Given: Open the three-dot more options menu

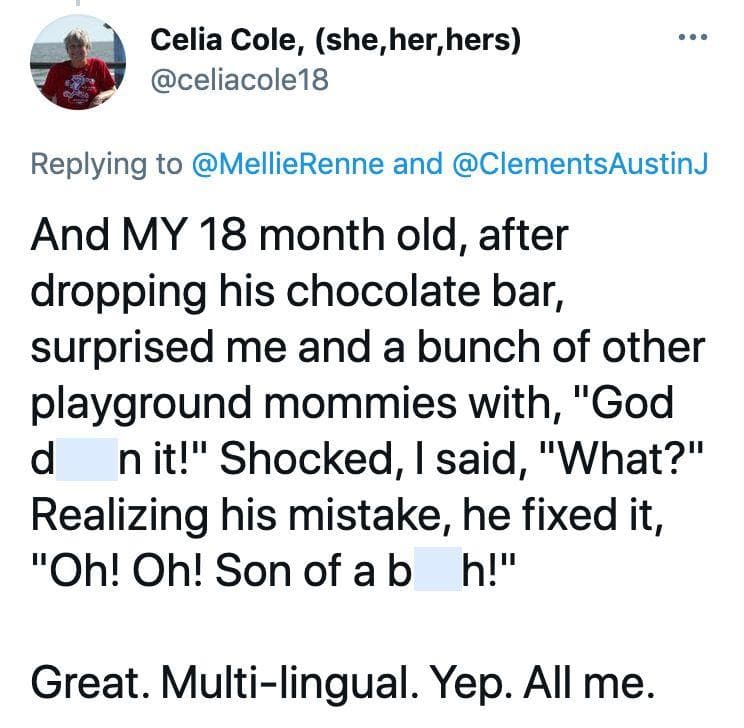Looking at the screenshot, I should tap(693, 37).
